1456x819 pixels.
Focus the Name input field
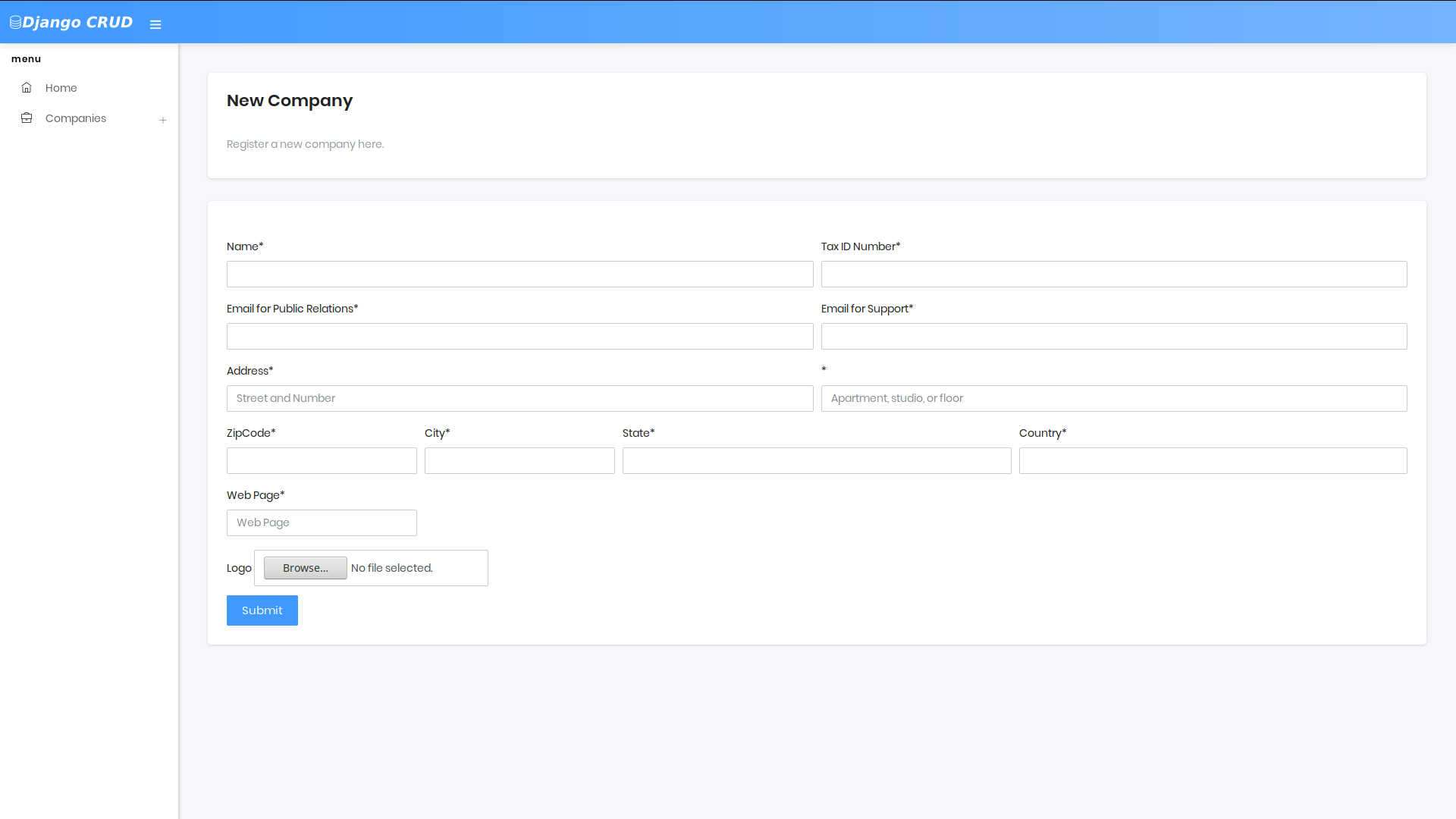519,275
